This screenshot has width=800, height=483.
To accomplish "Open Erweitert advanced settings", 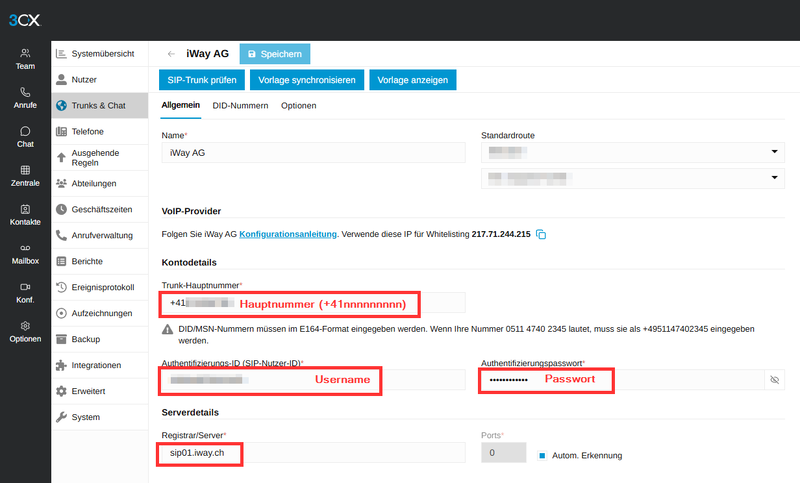I will click(99, 391).
